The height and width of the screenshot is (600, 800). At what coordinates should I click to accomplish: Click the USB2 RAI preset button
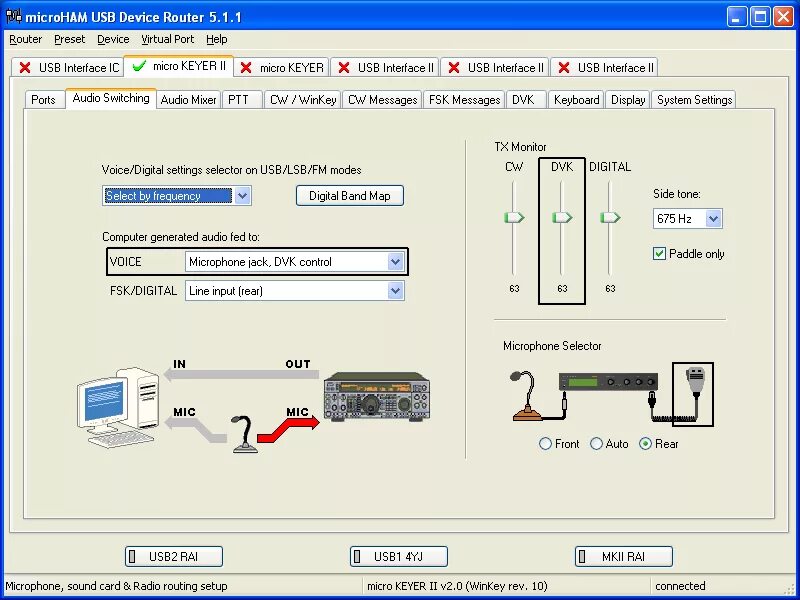pos(174,556)
